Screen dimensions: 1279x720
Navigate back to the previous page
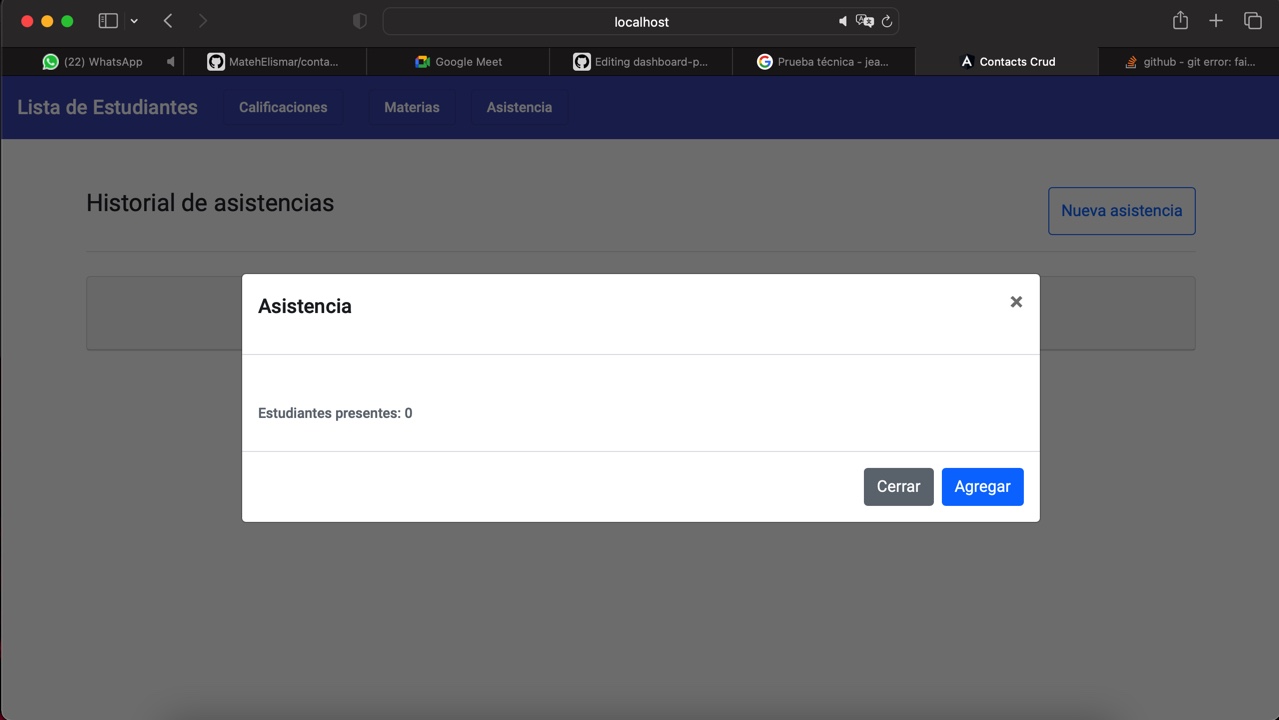click(167, 20)
